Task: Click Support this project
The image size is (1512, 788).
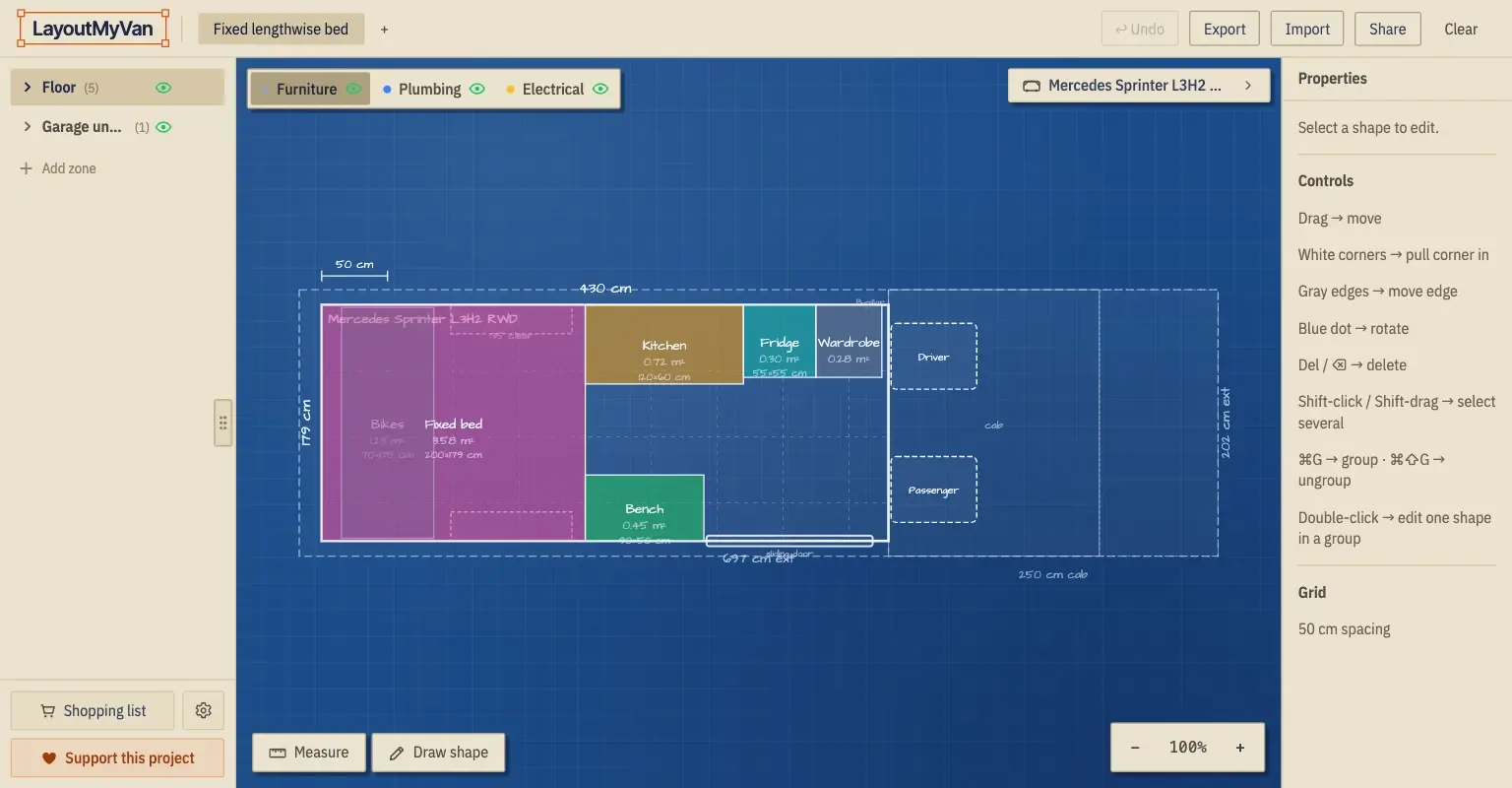Action: pos(117,757)
